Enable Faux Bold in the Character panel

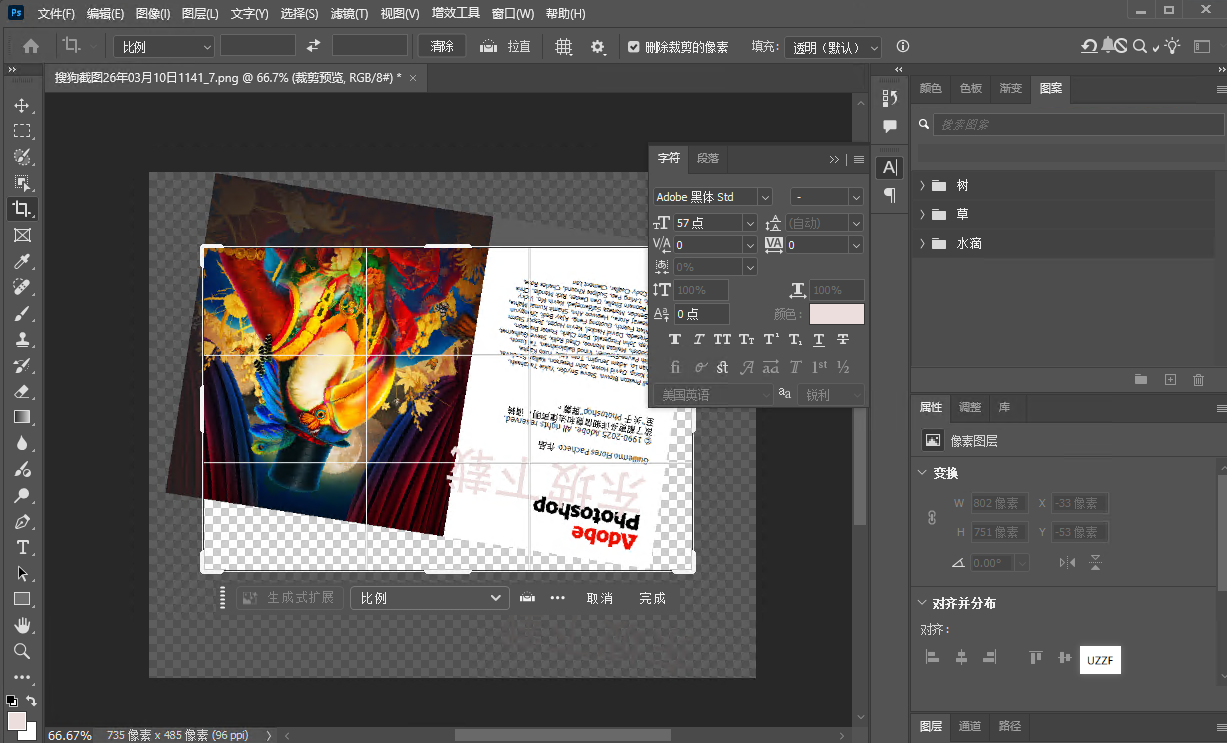pos(674,339)
